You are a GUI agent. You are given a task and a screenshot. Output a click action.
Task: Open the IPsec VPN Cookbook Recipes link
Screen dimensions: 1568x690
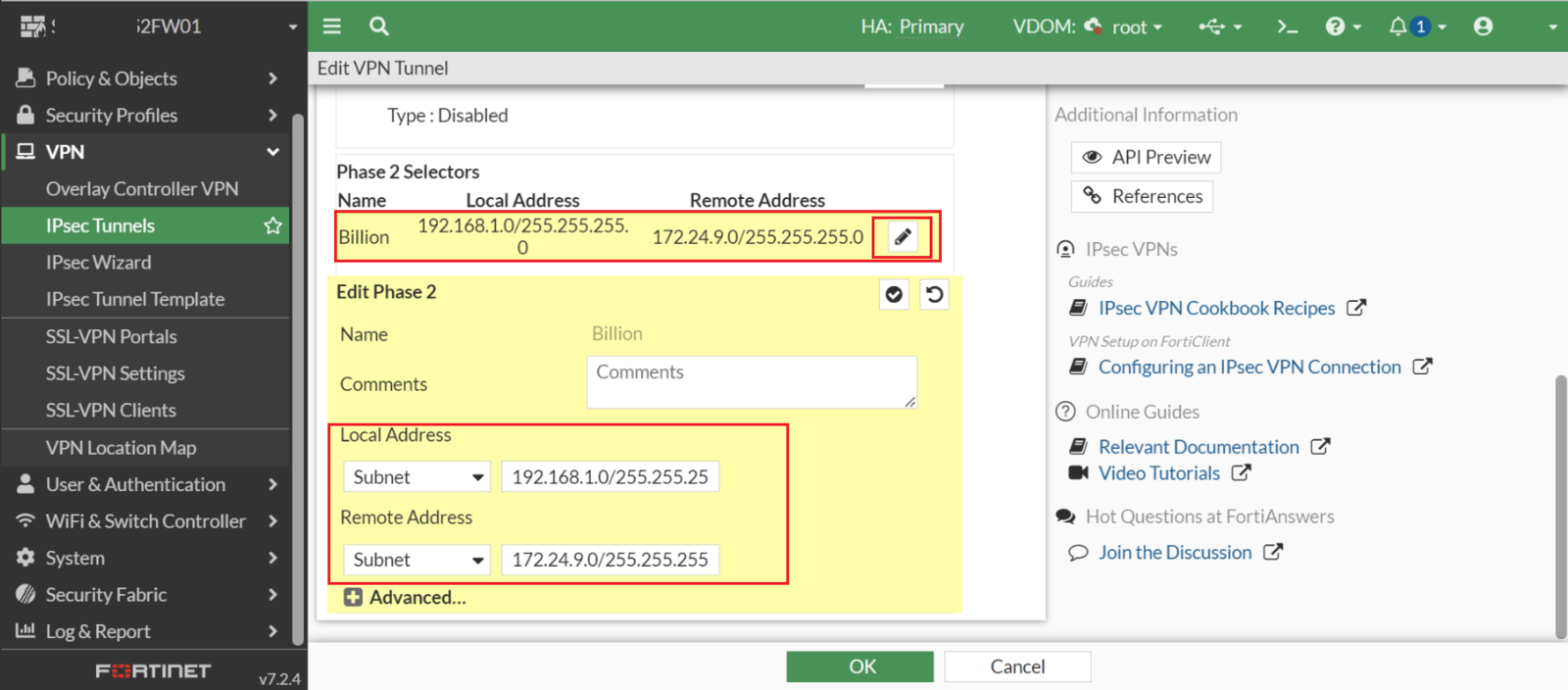(1216, 308)
